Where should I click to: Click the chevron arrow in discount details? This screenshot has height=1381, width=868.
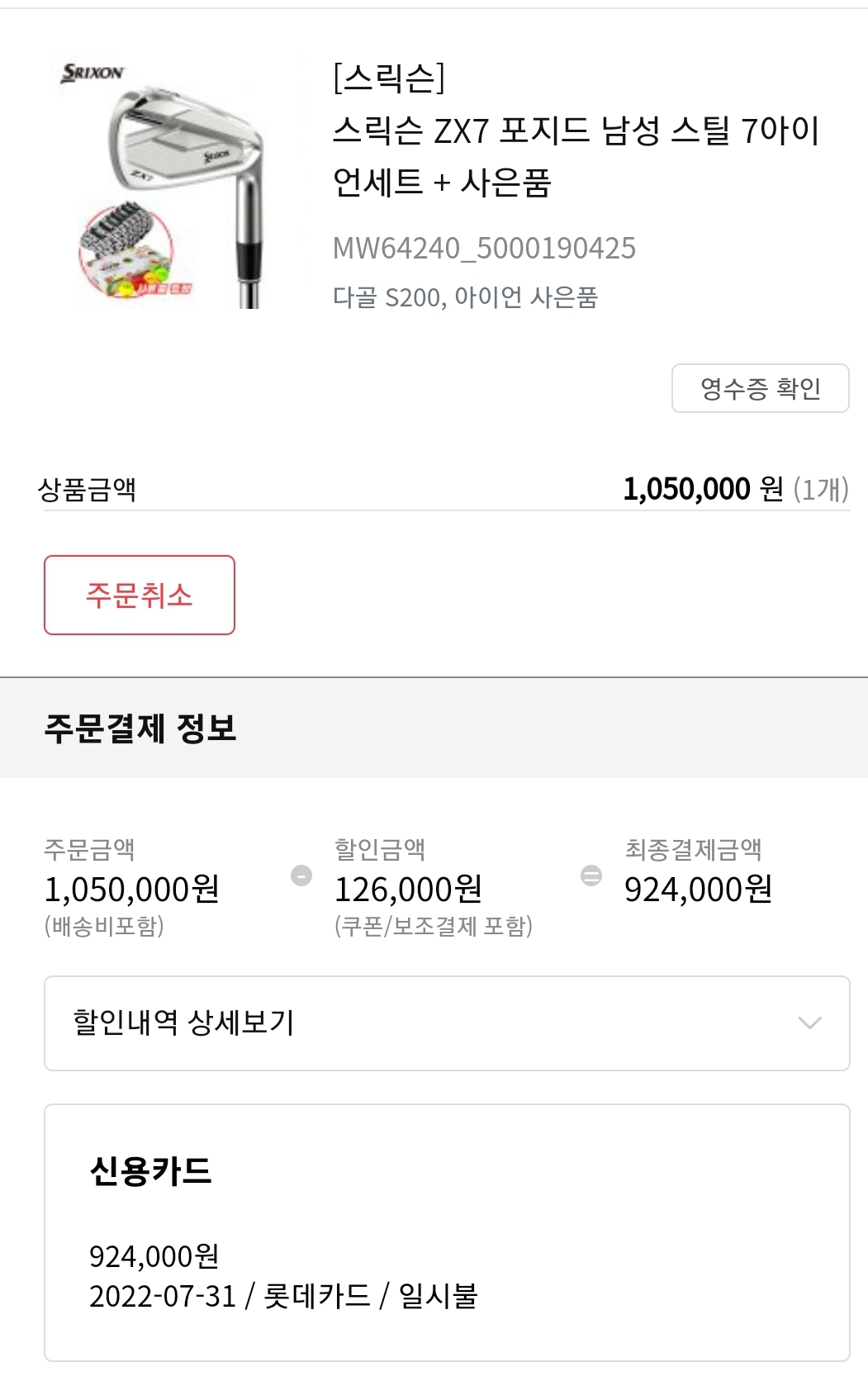tap(809, 1023)
